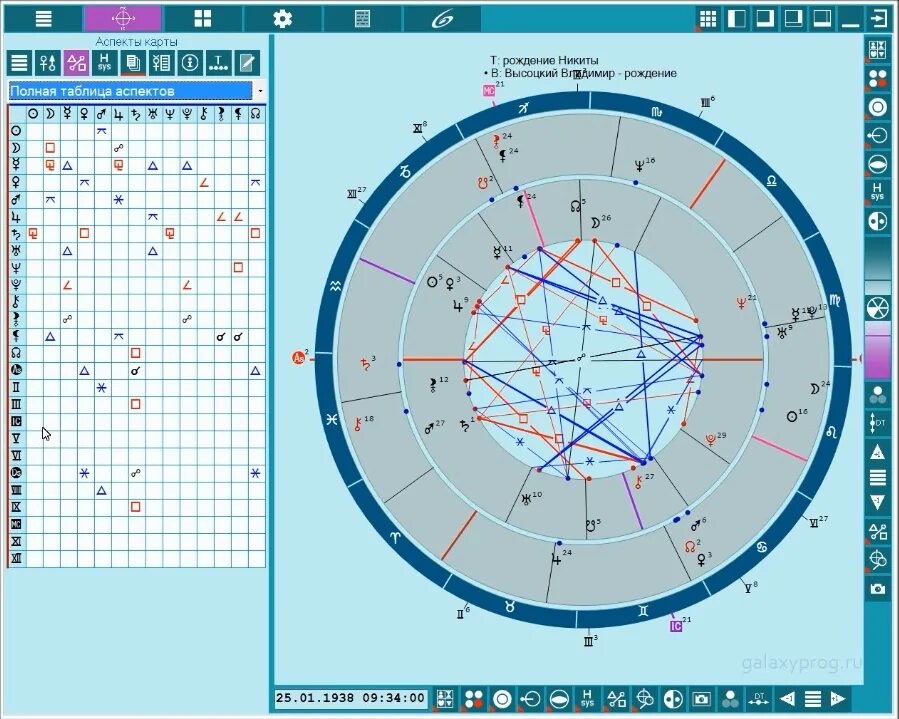
Task: Switch to the purple chart wheel tab
Action: [x=123, y=18]
